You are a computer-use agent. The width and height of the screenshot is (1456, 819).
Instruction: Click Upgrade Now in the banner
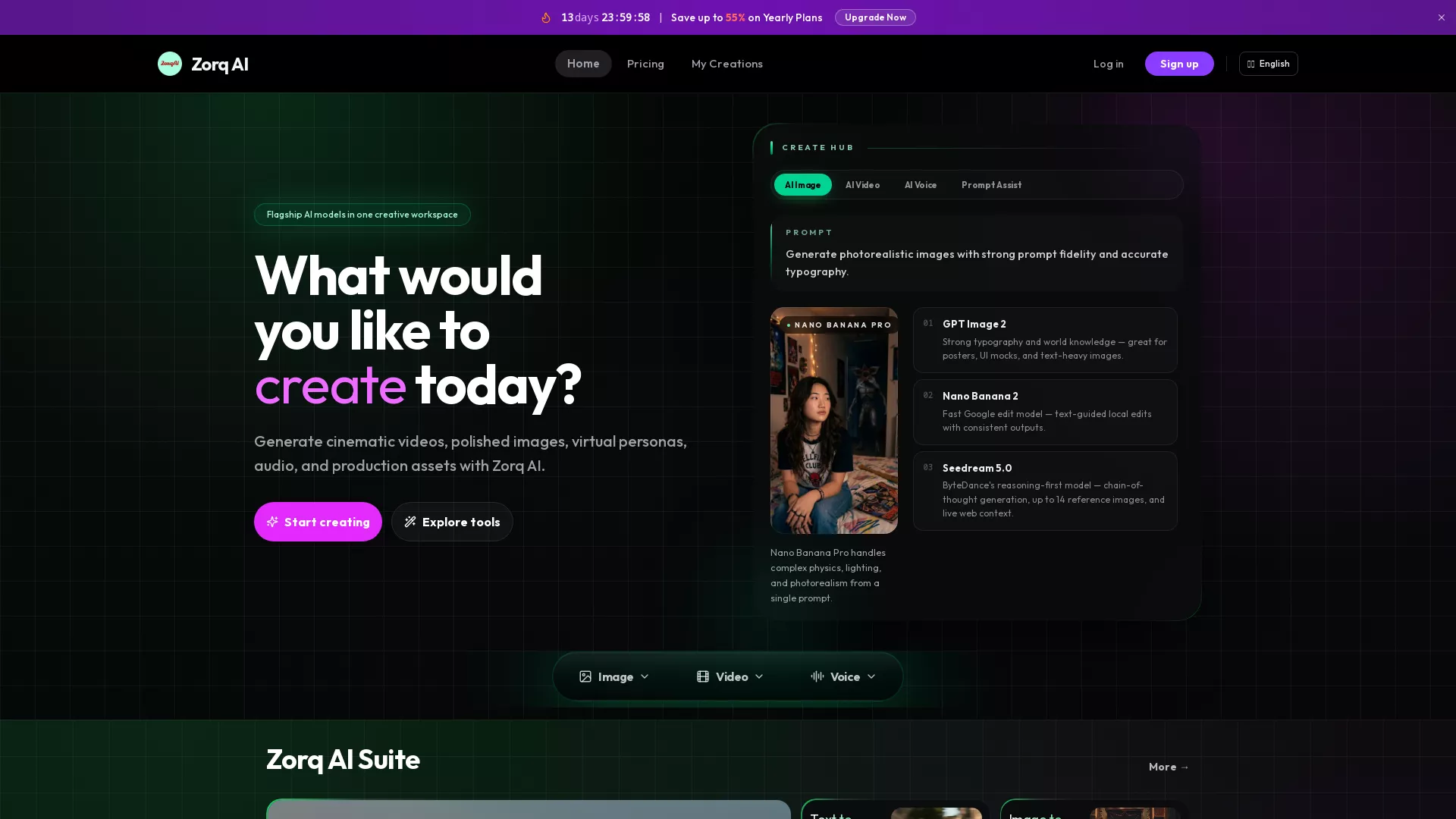(x=875, y=17)
